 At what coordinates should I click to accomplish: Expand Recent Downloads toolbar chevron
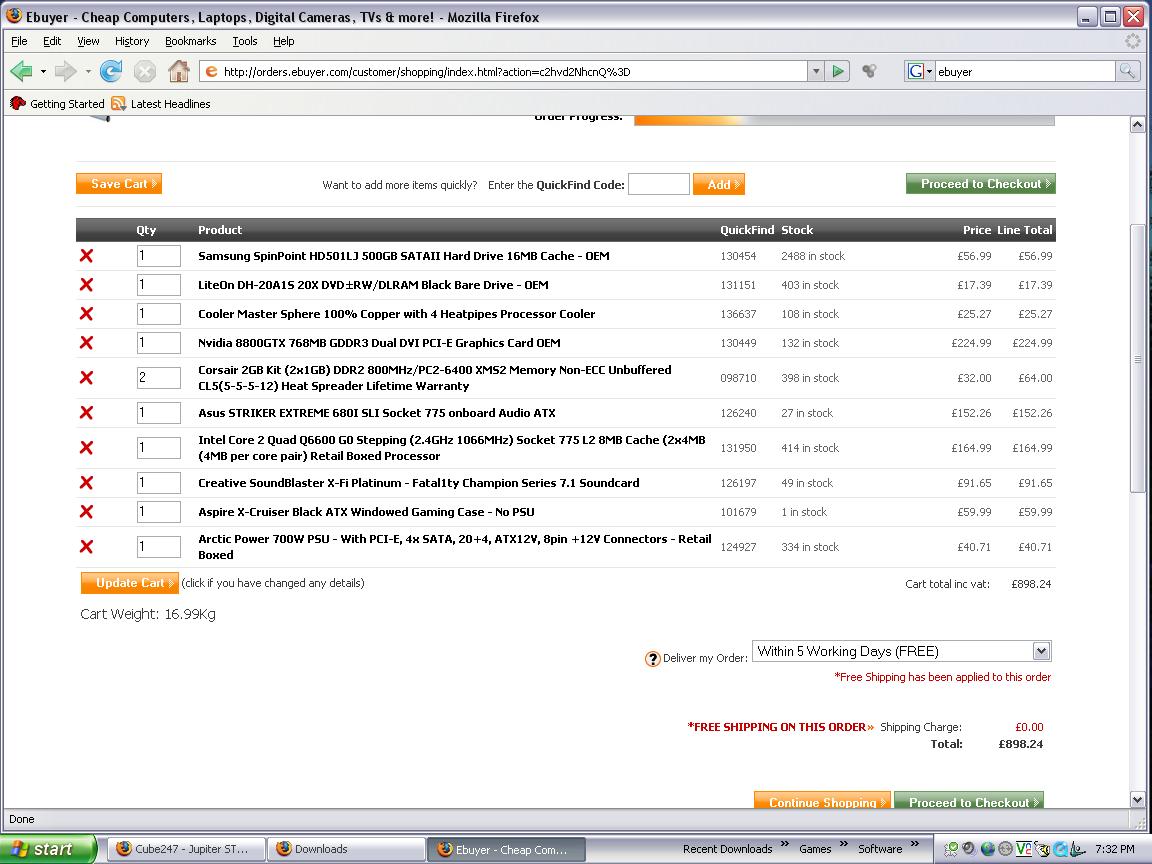tap(785, 843)
